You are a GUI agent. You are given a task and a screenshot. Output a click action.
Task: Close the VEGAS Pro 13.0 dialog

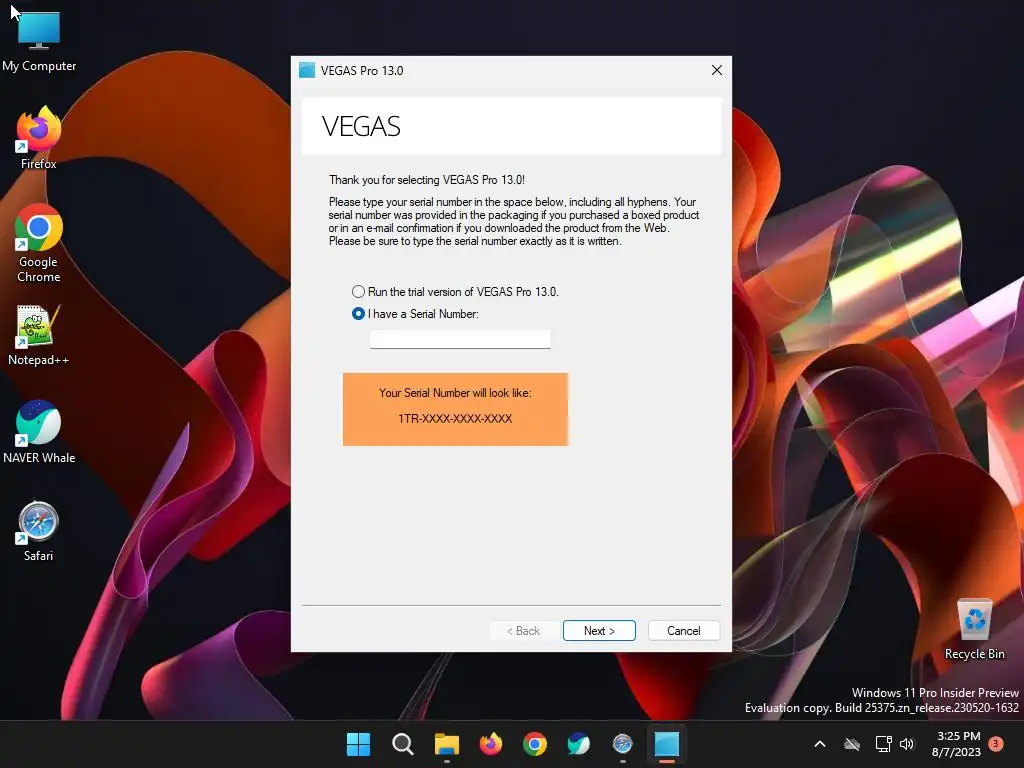point(716,71)
